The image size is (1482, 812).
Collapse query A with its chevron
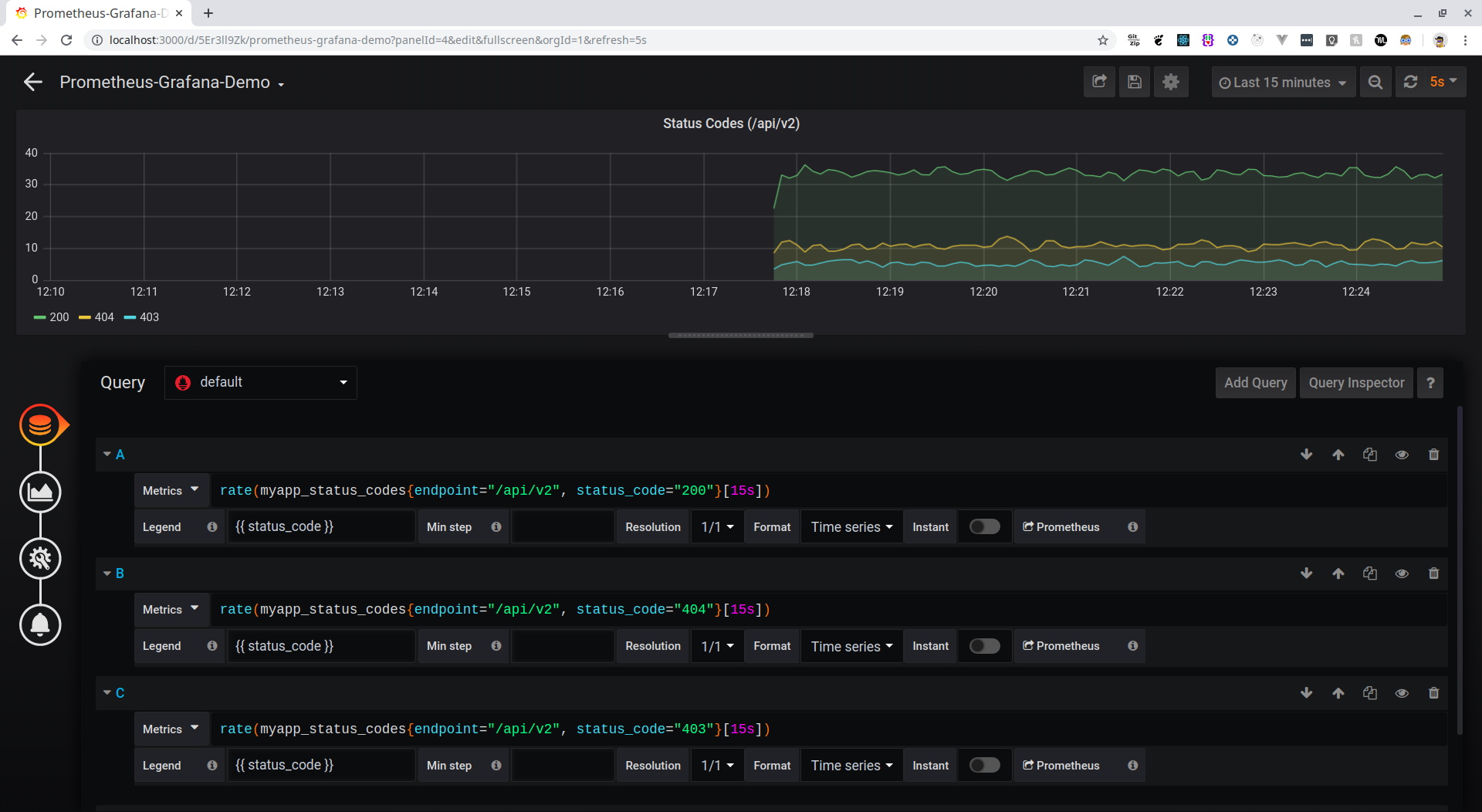tap(107, 454)
